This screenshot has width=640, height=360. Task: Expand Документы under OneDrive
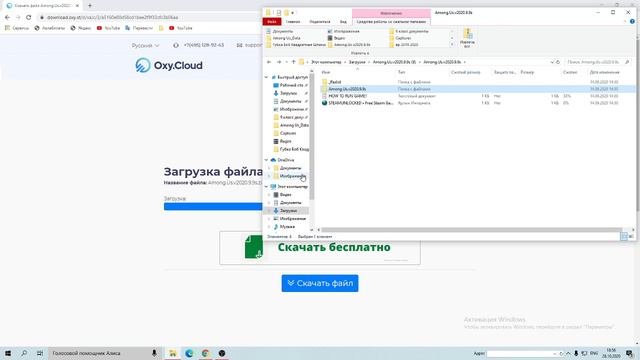click(269, 168)
